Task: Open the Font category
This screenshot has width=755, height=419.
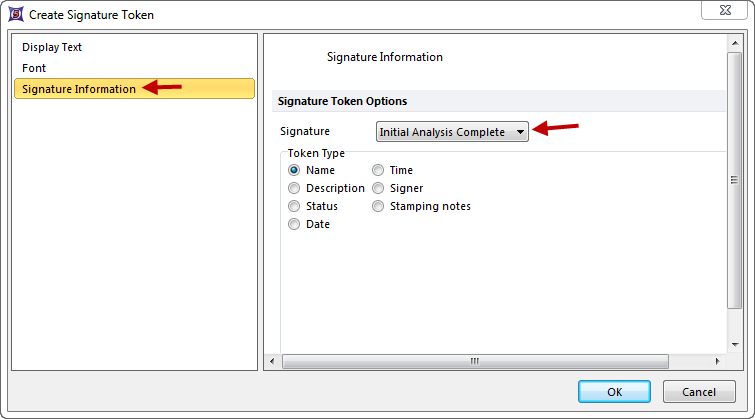Action: pyautogui.click(x=34, y=68)
